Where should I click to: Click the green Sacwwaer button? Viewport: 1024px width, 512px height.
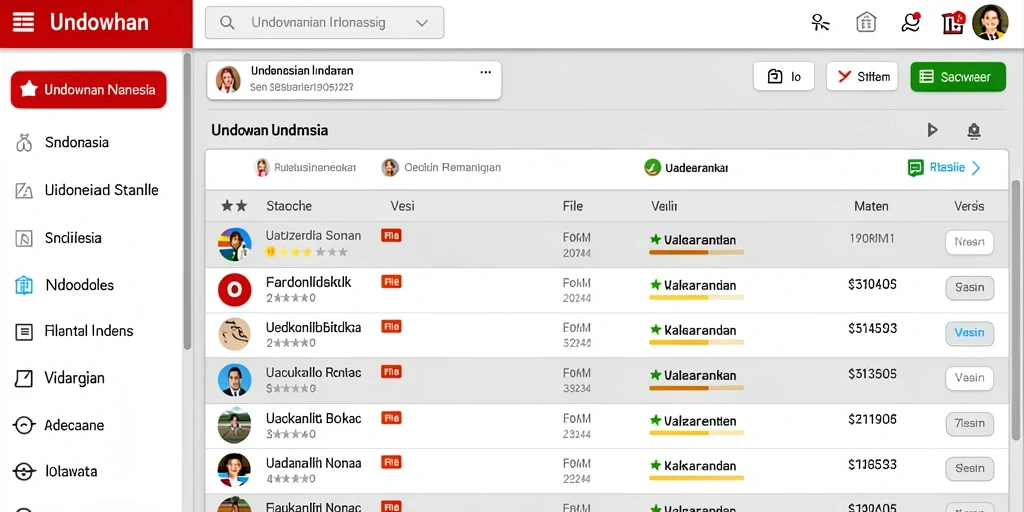click(x=958, y=77)
